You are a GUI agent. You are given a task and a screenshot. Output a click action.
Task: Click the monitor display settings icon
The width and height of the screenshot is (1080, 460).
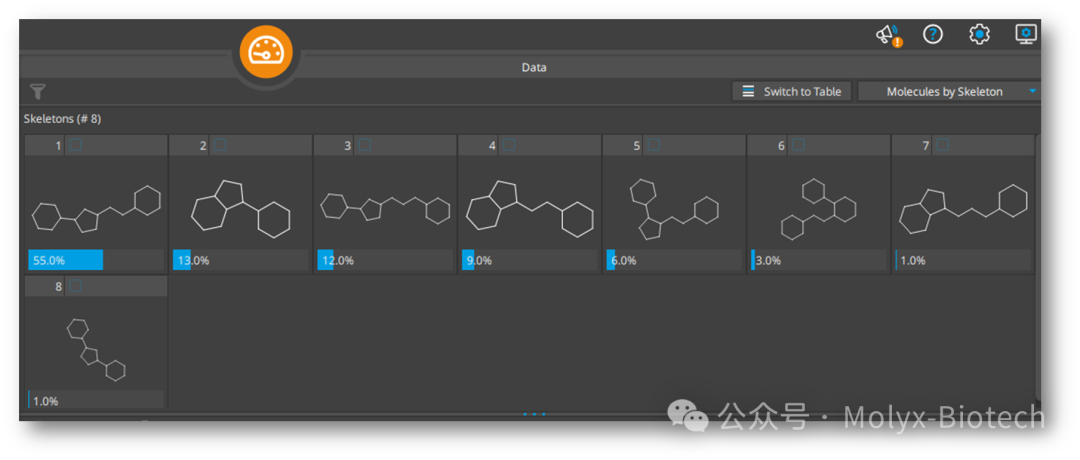pyautogui.click(x=1026, y=34)
